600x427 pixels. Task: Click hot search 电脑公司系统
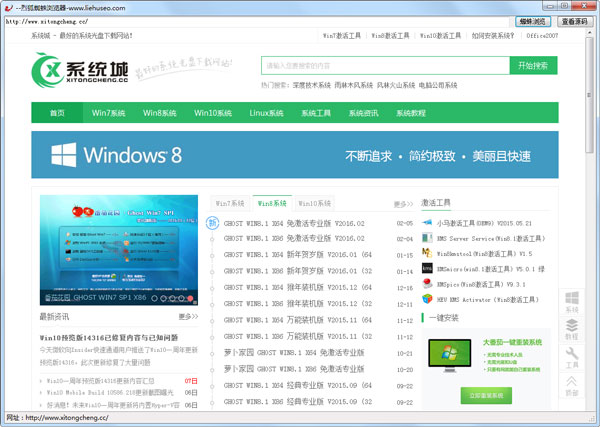(438, 85)
